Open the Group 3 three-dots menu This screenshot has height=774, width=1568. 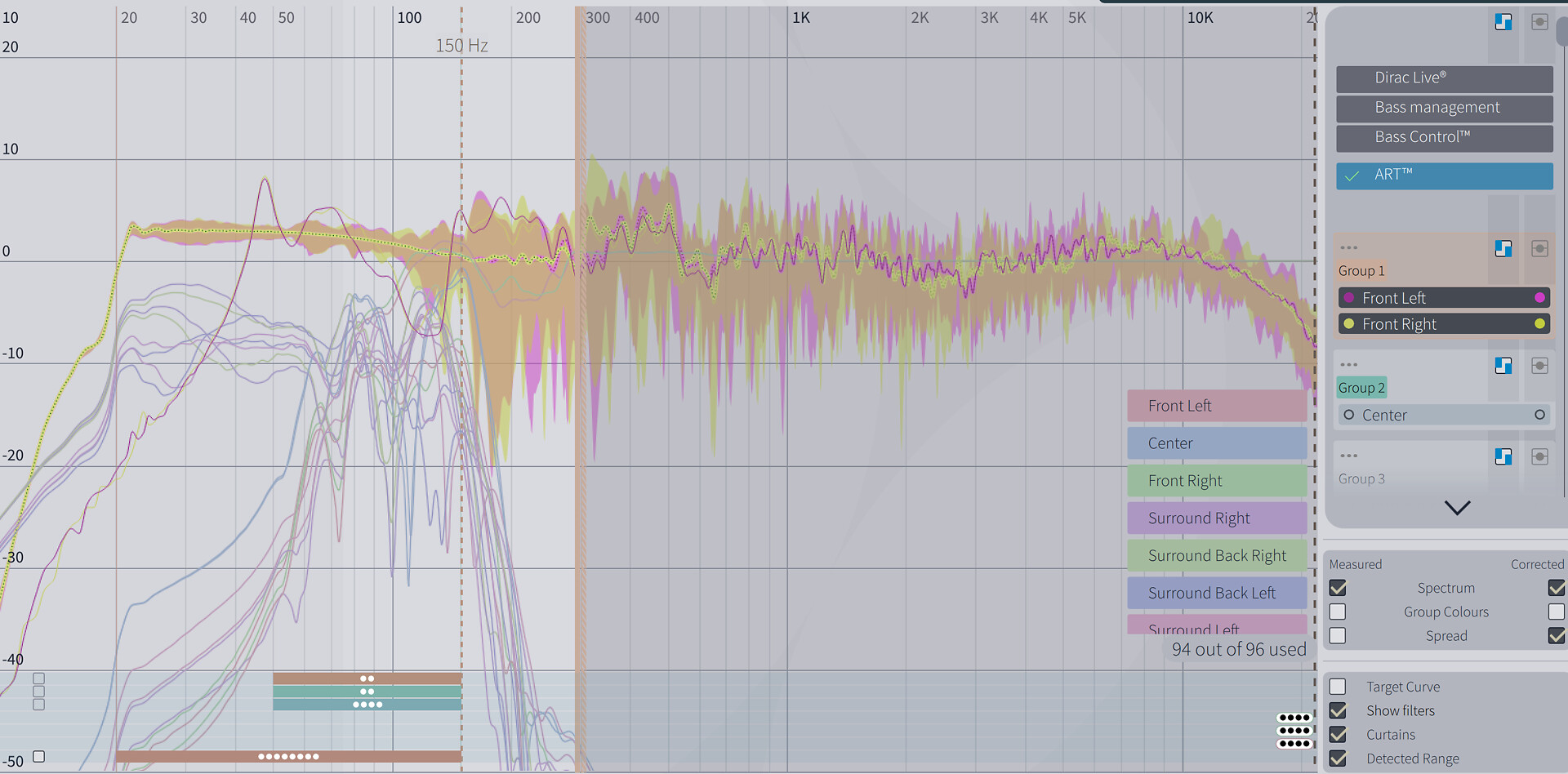click(x=1348, y=456)
